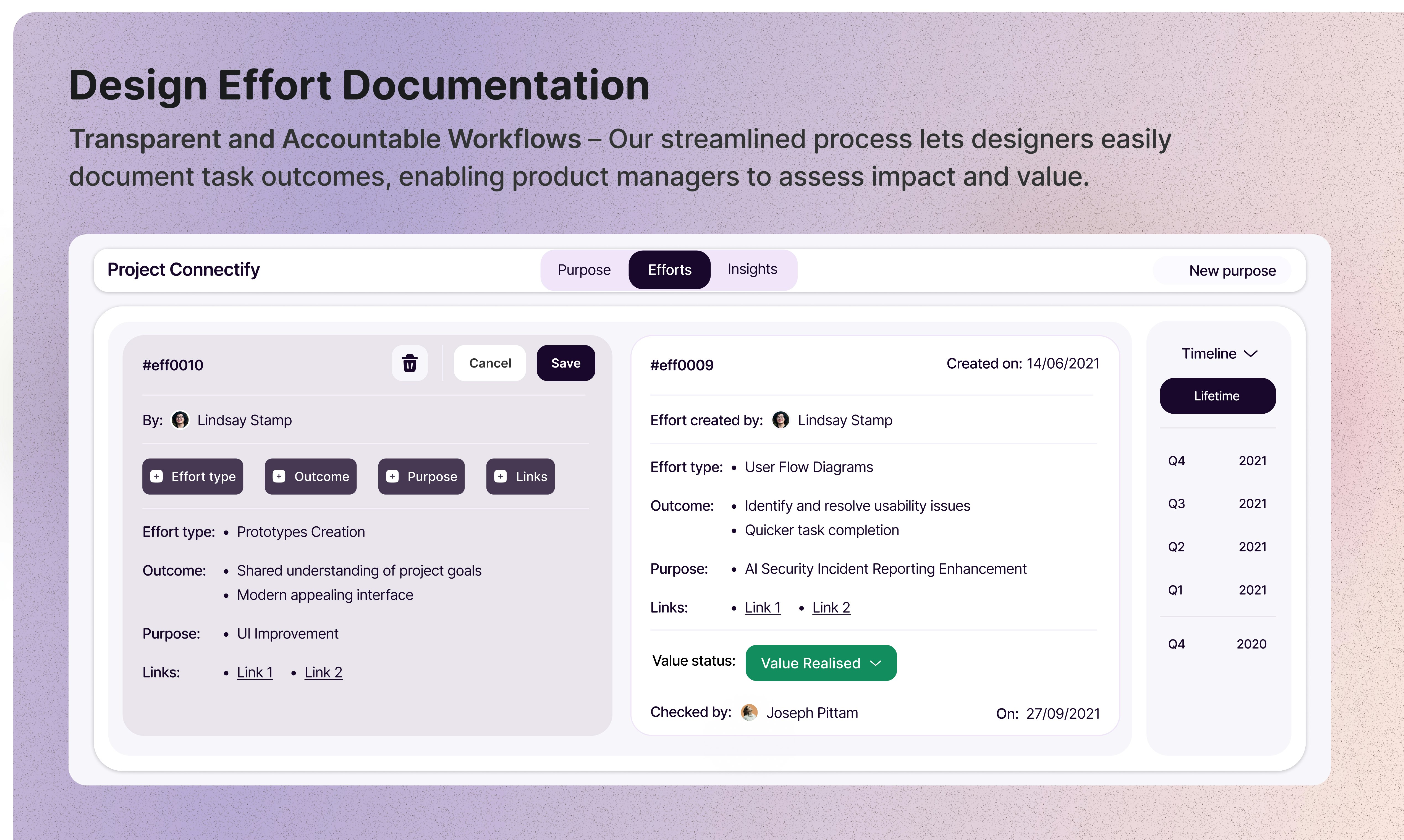Select the Efforts tab

tap(670, 270)
